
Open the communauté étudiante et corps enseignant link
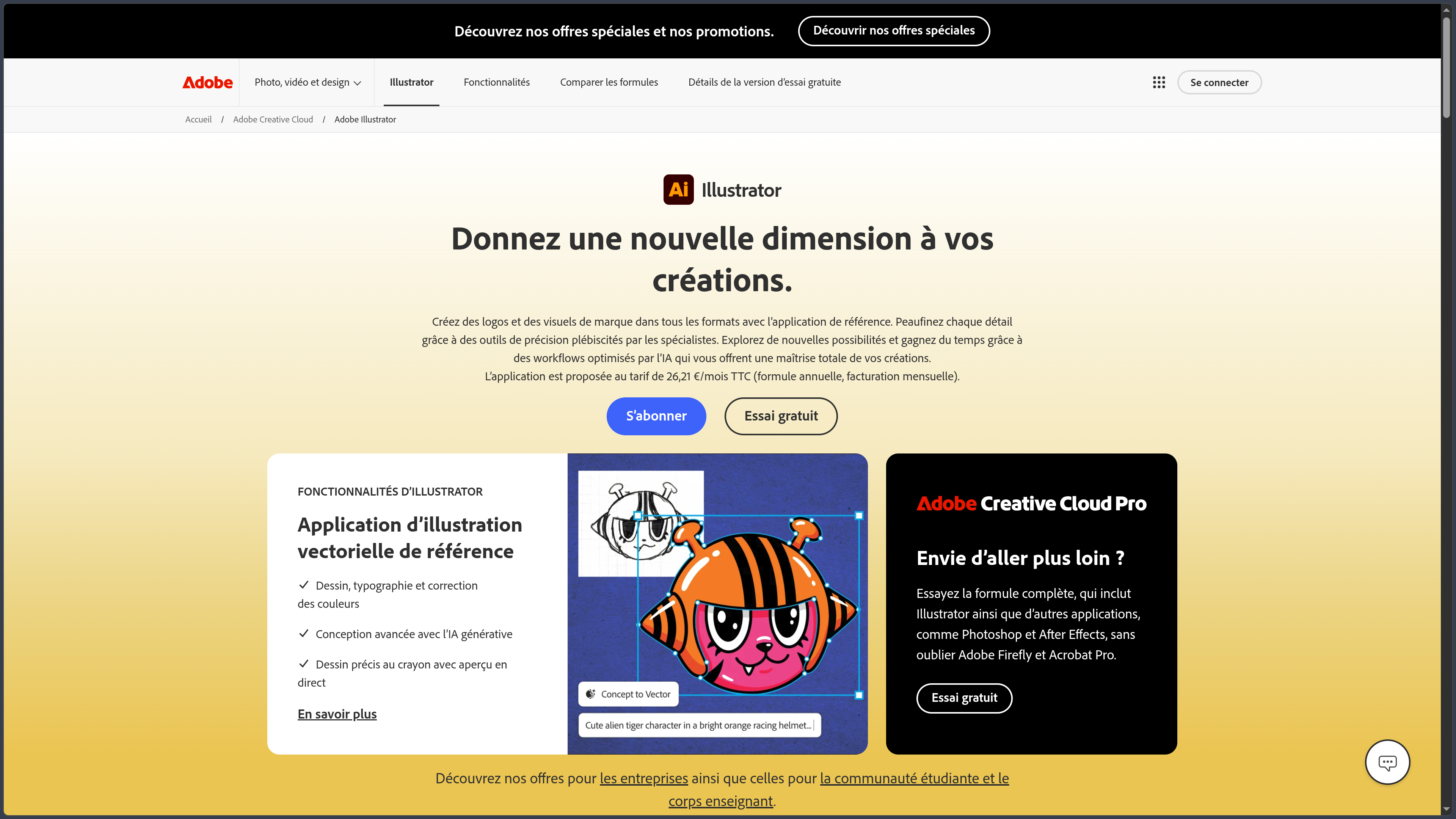(914, 778)
